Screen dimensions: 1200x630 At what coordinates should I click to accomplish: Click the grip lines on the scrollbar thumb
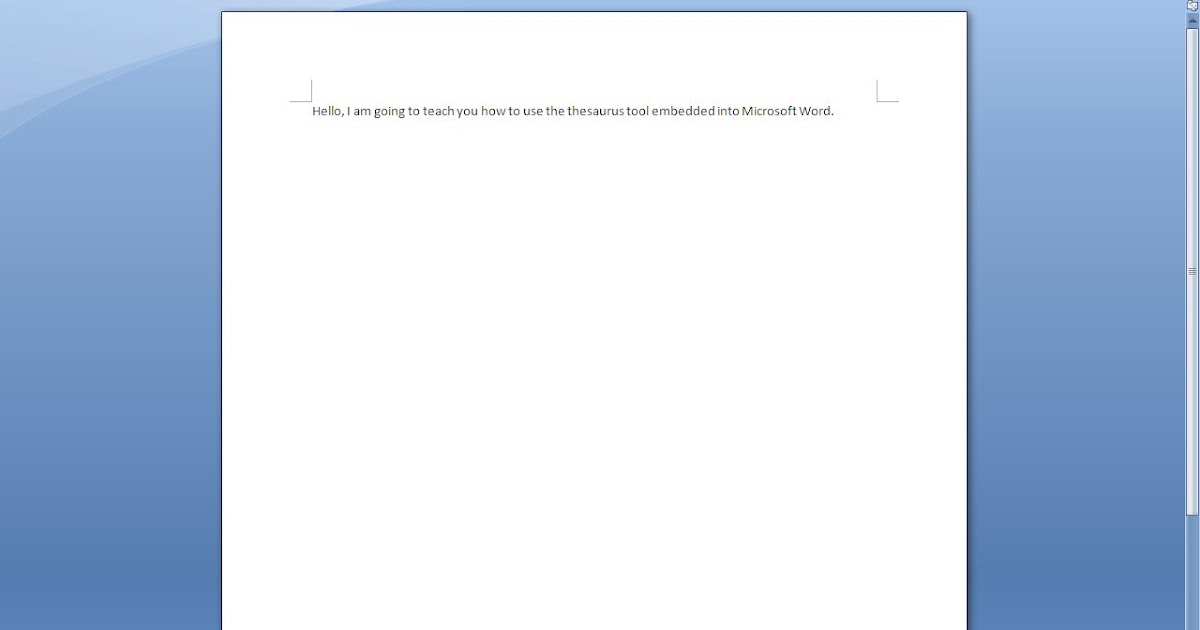pos(1192,270)
